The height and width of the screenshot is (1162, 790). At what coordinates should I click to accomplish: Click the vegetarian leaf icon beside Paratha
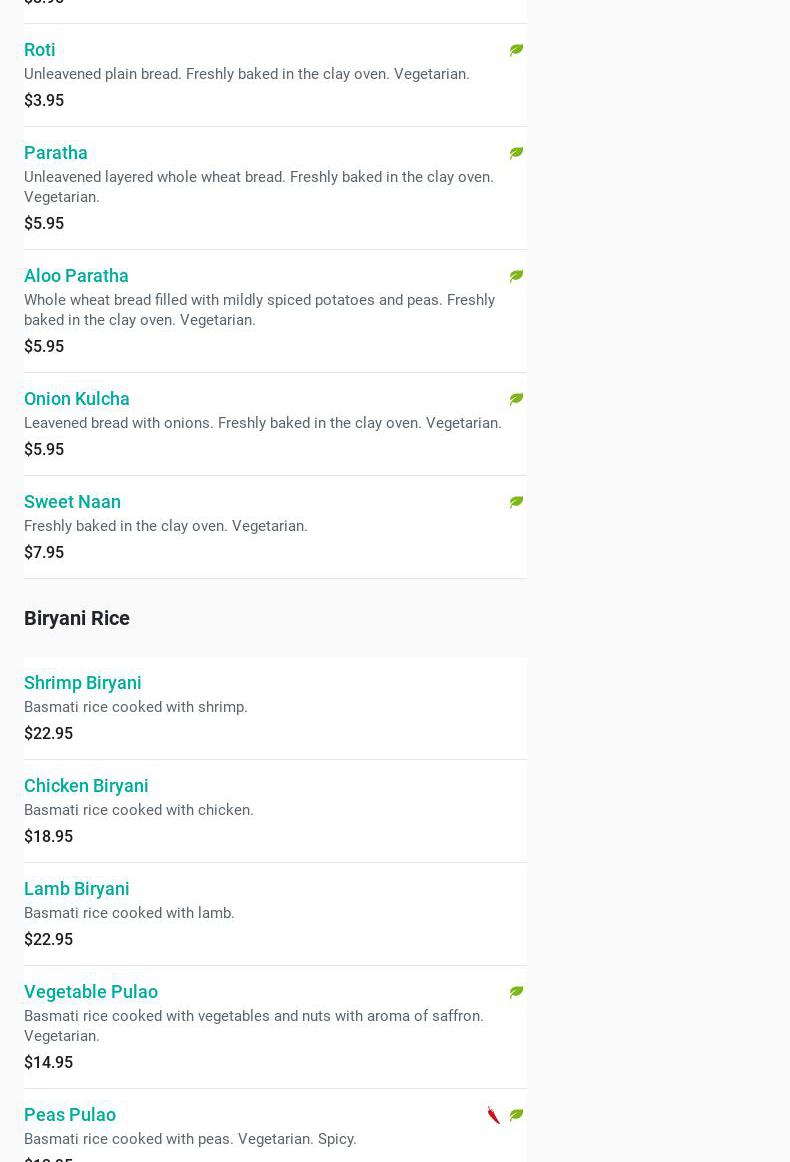pos(516,153)
